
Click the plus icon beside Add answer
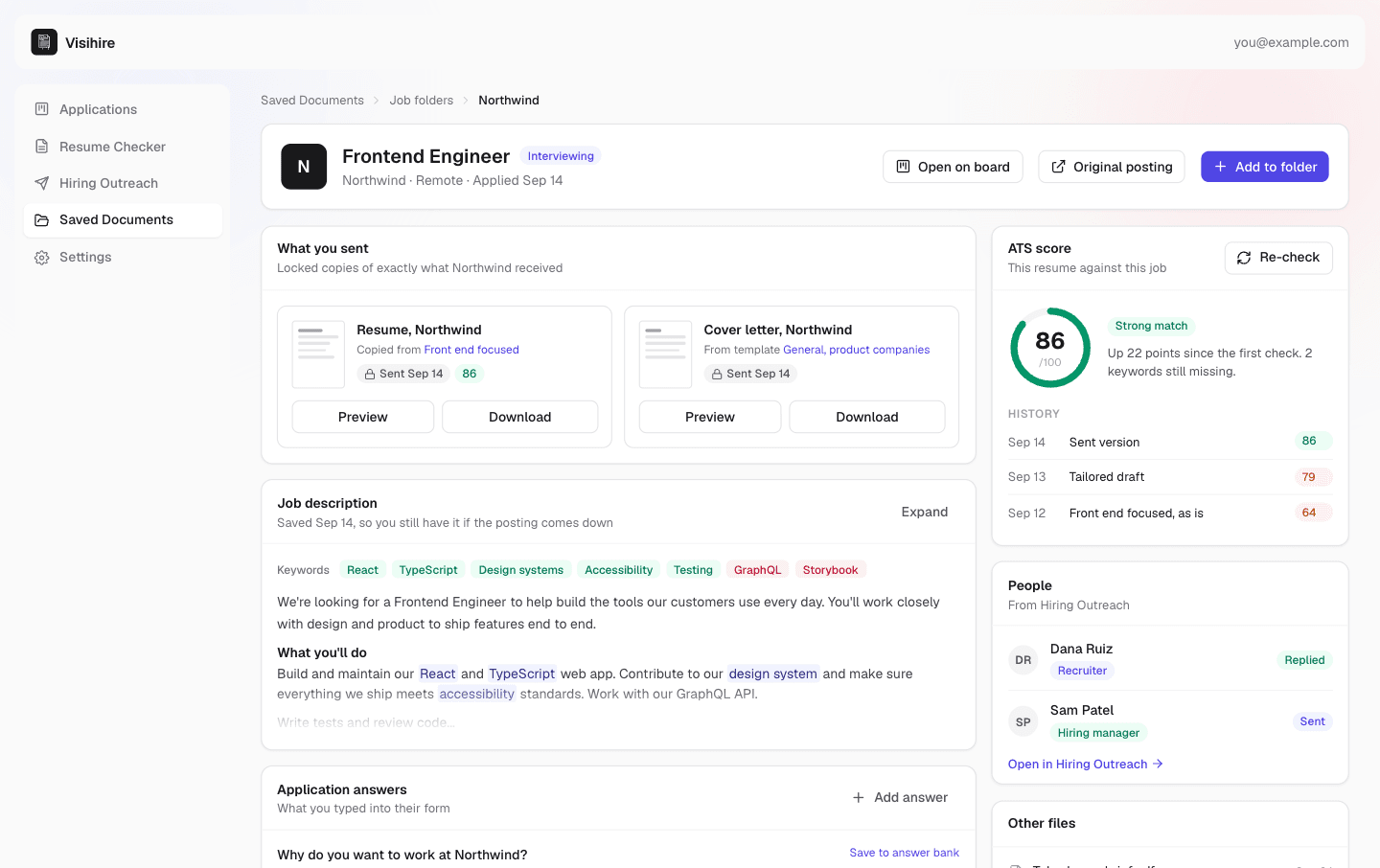pos(859,797)
